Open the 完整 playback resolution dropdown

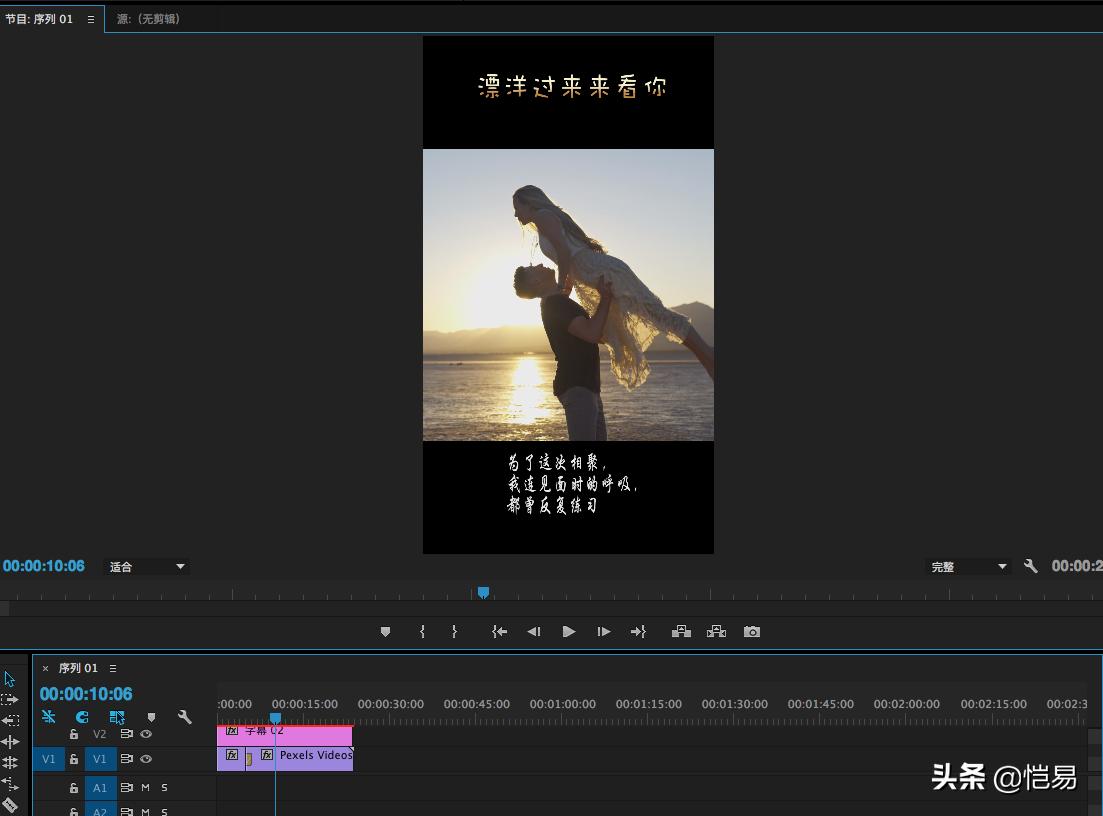pyautogui.click(x=967, y=566)
